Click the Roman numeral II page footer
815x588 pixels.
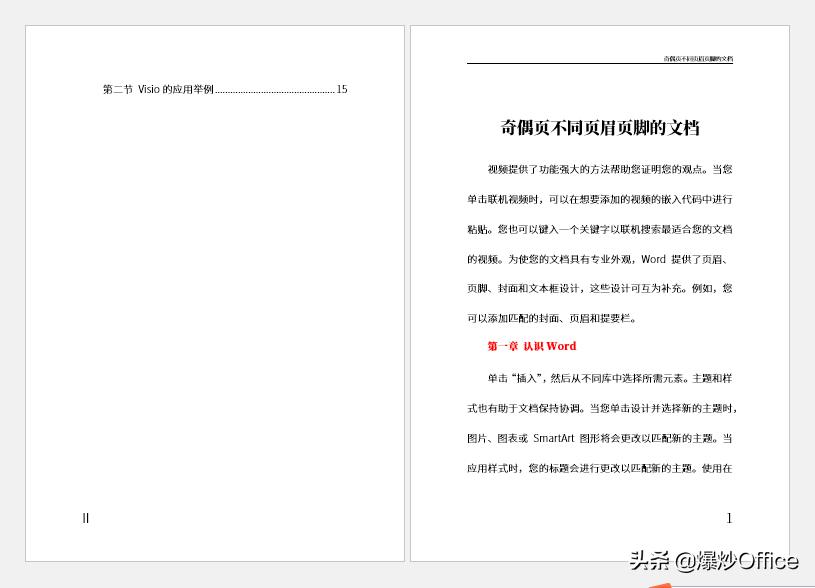click(x=85, y=518)
